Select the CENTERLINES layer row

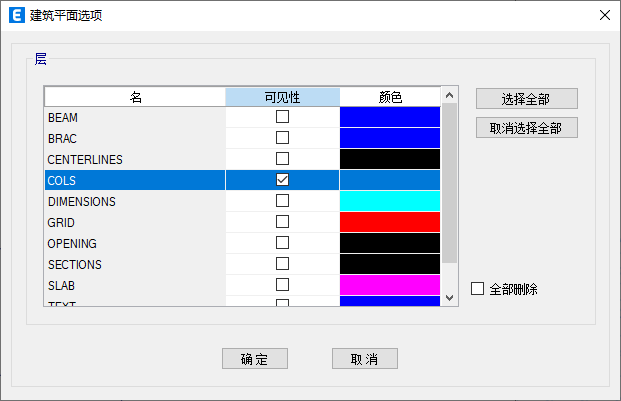[x=135, y=159]
